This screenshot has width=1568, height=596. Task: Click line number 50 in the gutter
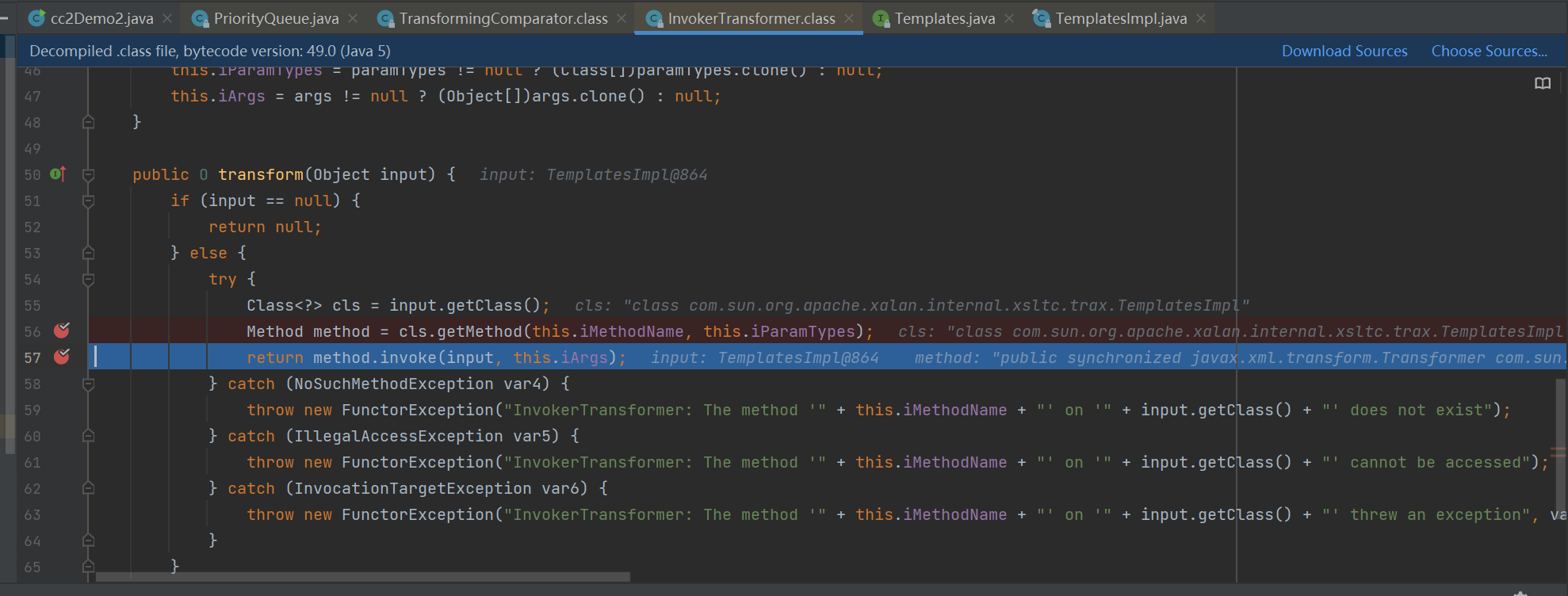click(33, 174)
